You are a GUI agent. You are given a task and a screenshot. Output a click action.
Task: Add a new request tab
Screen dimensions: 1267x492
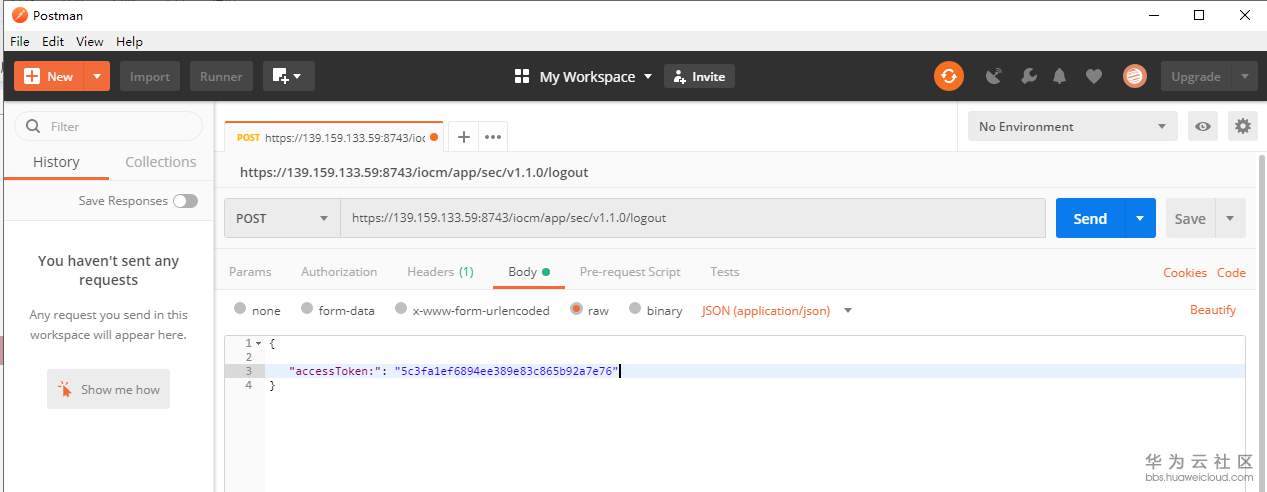click(464, 137)
